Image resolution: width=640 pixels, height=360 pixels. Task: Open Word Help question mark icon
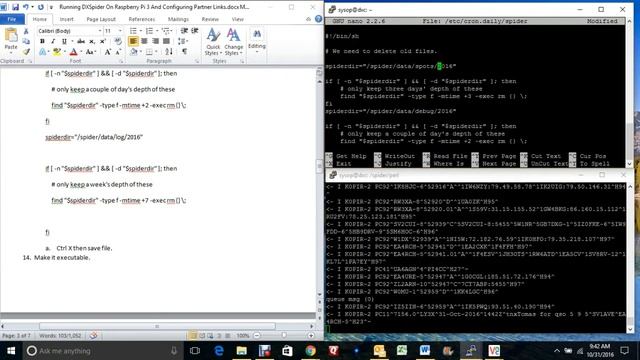[x=318, y=19]
